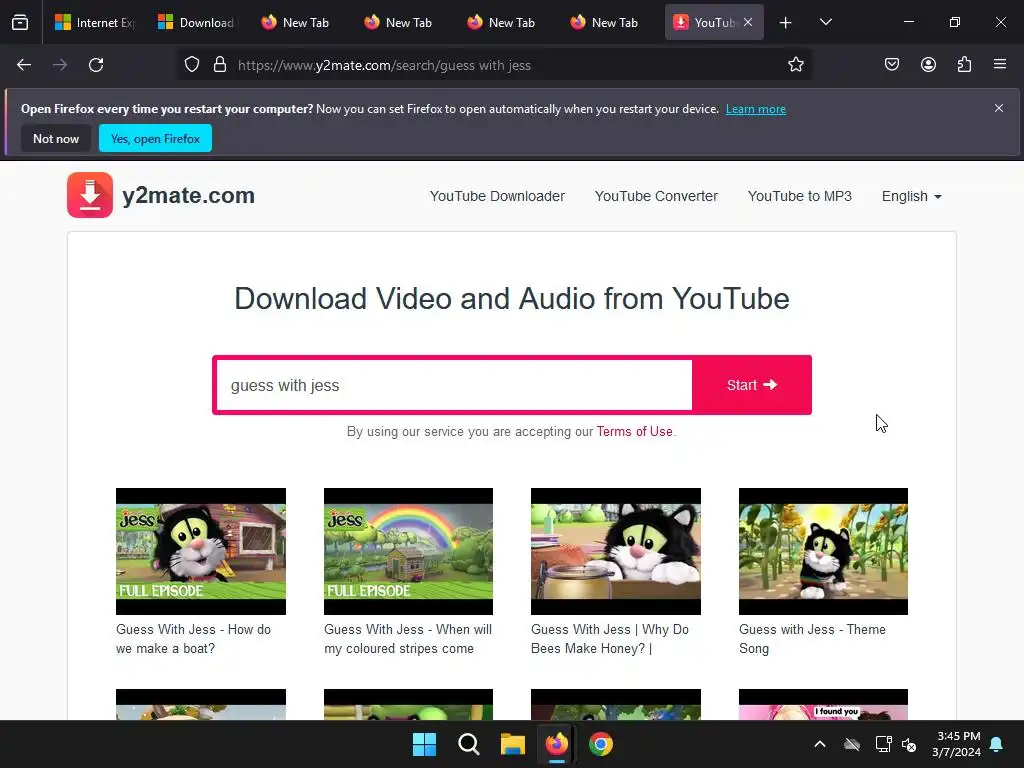The height and width of the screenshot is (768, 1024).
Task: Dismiss the Firefox startup notification bar
Action: pyautogui.click(x=999, y=108)
